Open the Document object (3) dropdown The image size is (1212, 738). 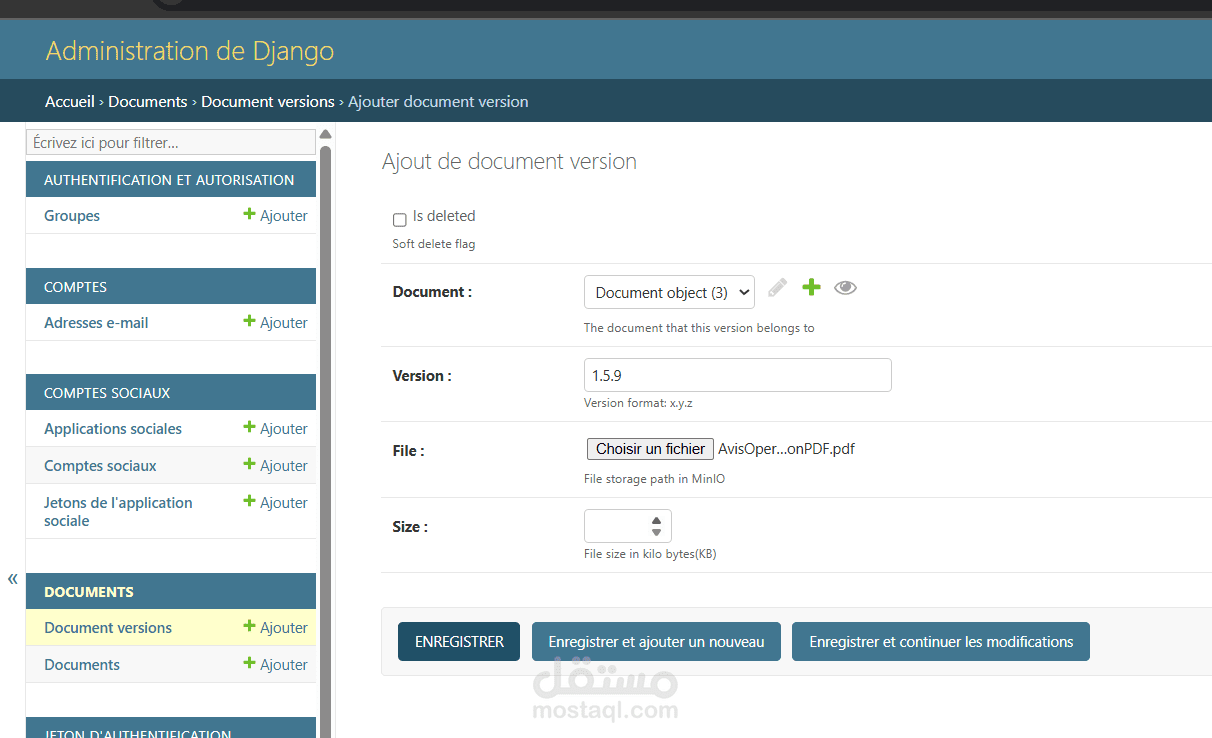pos(669,293)
